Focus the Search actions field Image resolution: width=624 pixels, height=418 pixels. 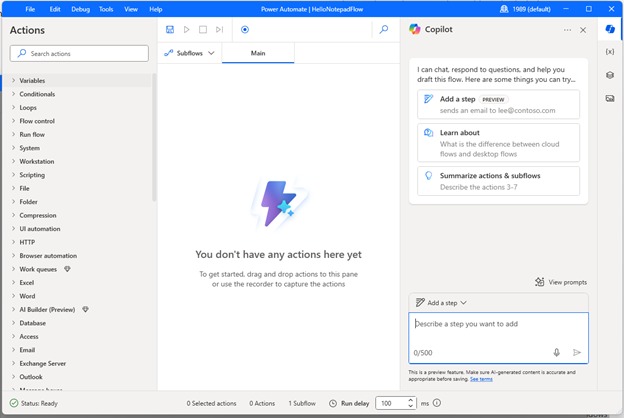(x=79, y=53)
